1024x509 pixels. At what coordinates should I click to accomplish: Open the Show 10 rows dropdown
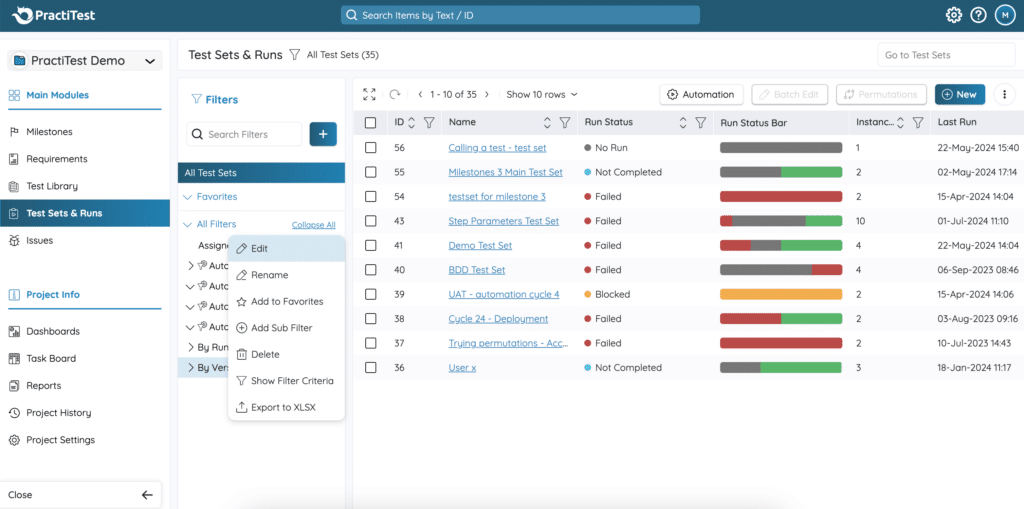(x=542, y=95)
